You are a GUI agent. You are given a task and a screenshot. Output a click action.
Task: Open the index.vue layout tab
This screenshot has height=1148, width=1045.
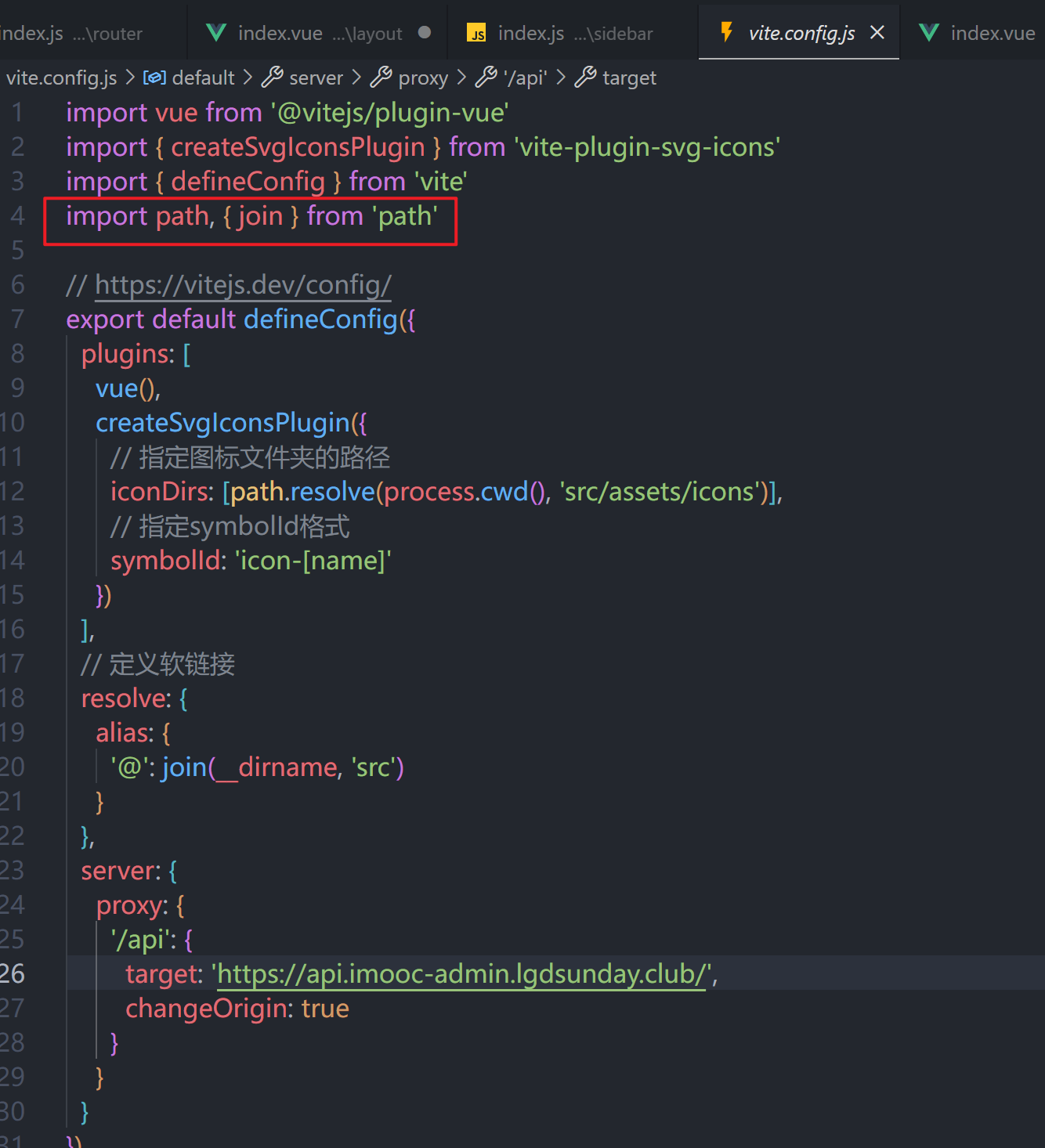(318, 33)
